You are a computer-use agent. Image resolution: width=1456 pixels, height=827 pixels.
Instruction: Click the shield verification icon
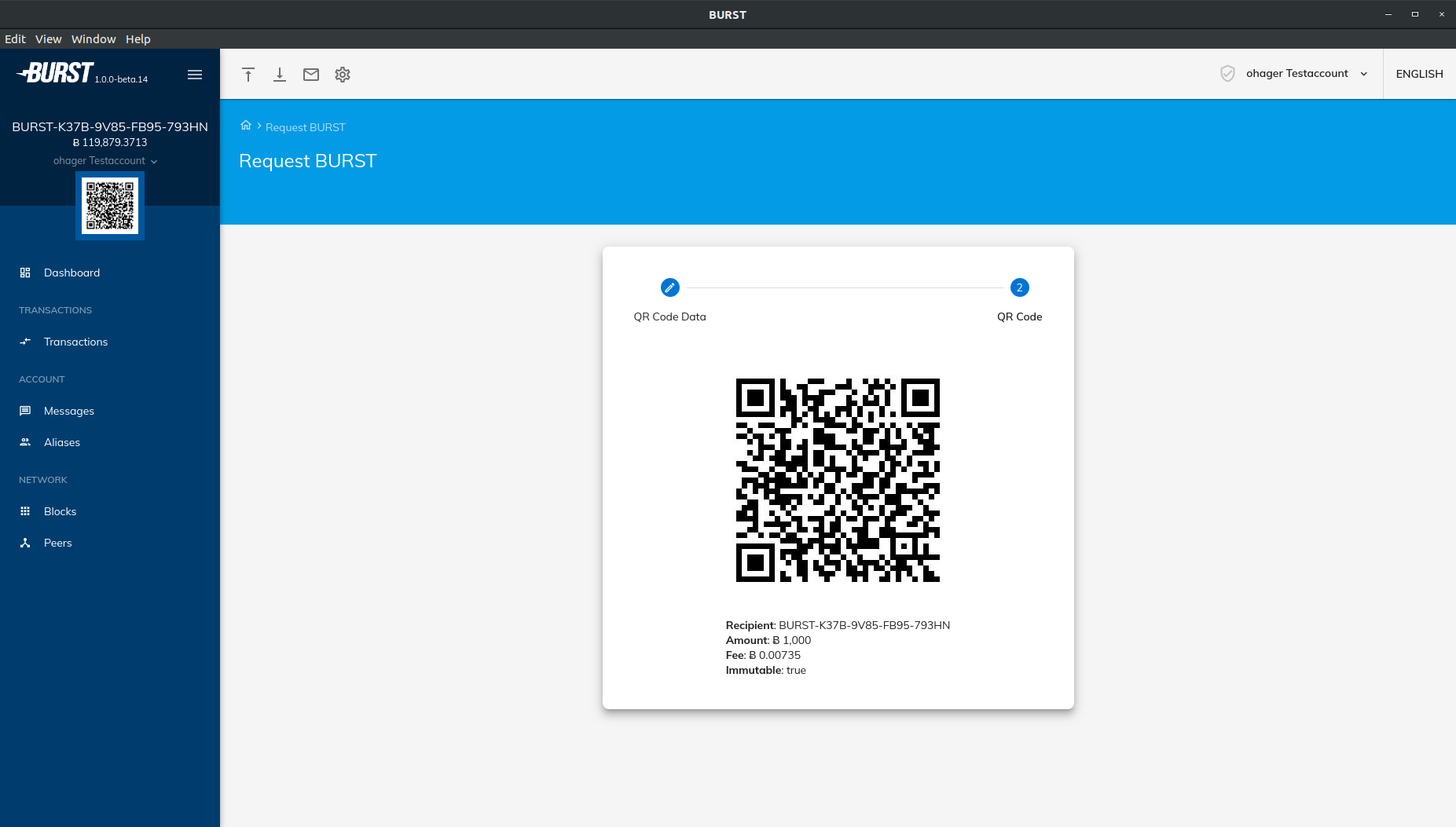coord(1227,74)
